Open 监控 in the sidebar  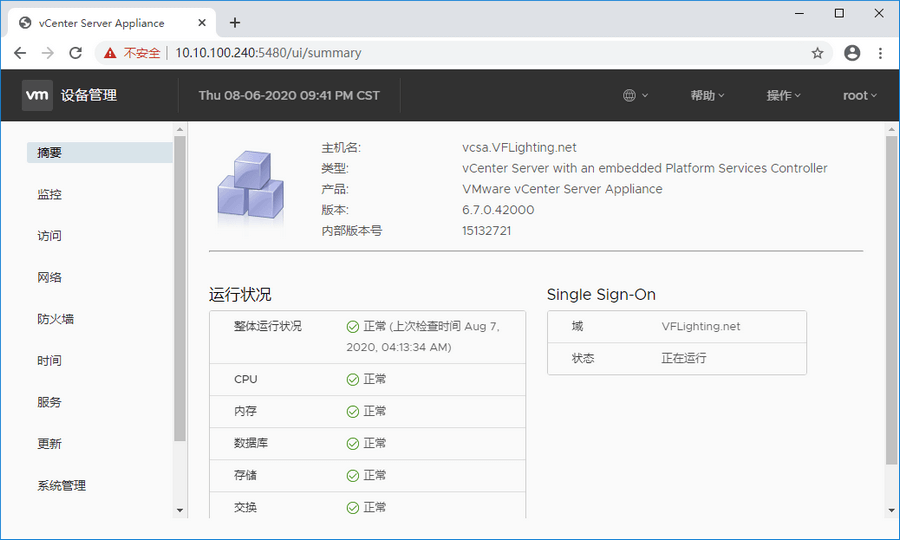pyautogui.click(x=49, y=195)
